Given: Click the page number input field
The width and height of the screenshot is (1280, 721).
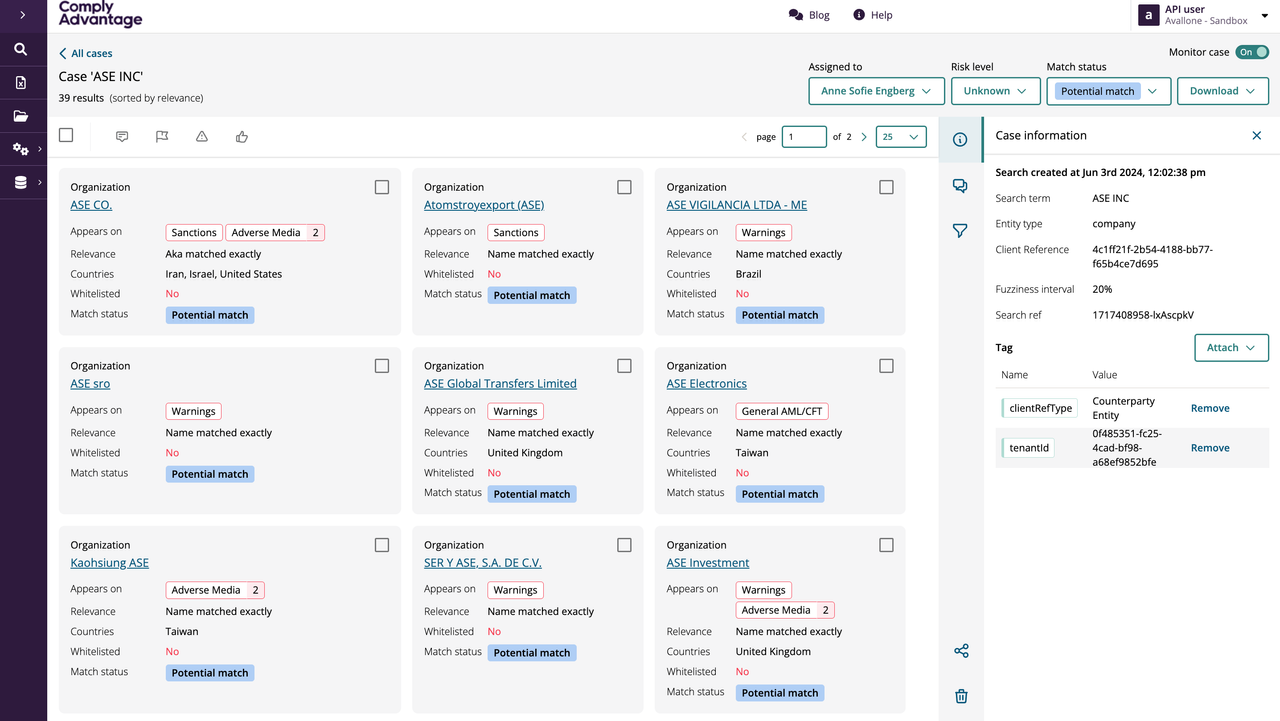Looking at the screenshot, I should pyautogui.click(x=804, y=137).
